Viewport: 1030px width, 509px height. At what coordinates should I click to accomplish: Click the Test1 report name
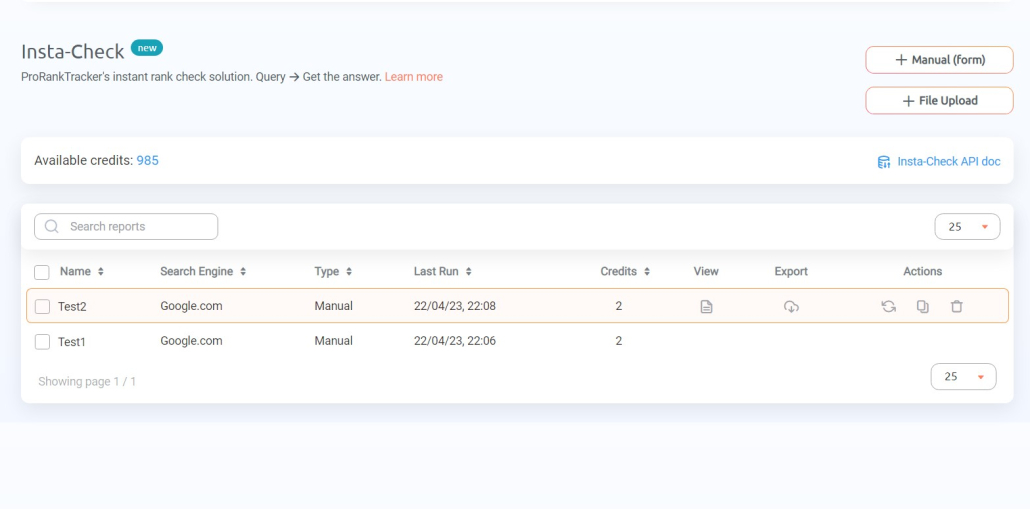tap(72, 342)
